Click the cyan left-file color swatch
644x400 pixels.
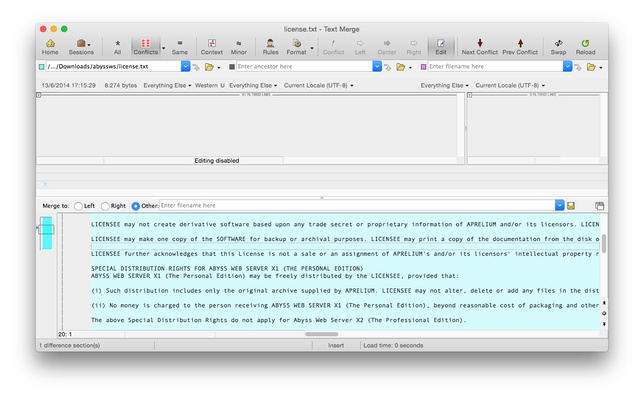pos(41,67)
